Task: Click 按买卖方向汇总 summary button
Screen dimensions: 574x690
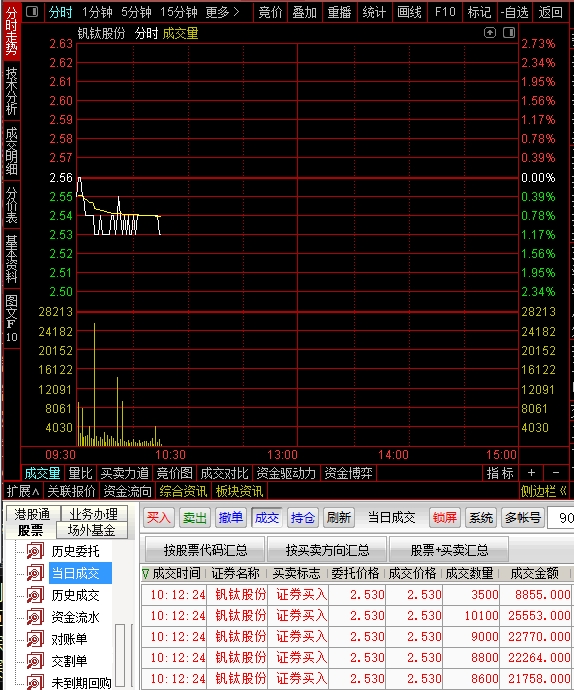Action: (327, 550)
